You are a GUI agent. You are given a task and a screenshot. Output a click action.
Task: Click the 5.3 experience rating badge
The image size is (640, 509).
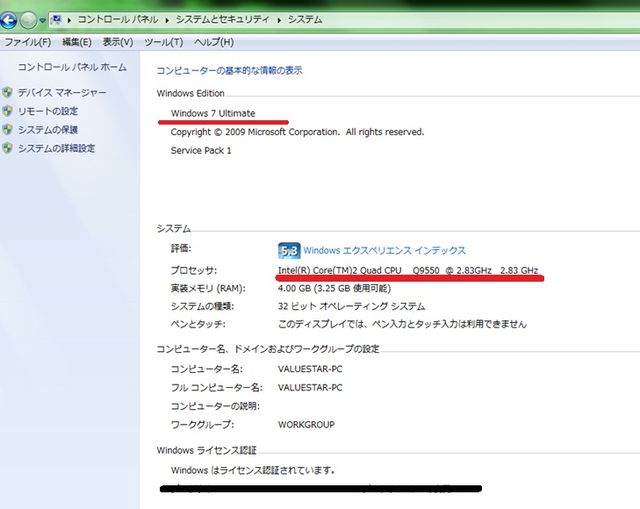pos(288,250)
